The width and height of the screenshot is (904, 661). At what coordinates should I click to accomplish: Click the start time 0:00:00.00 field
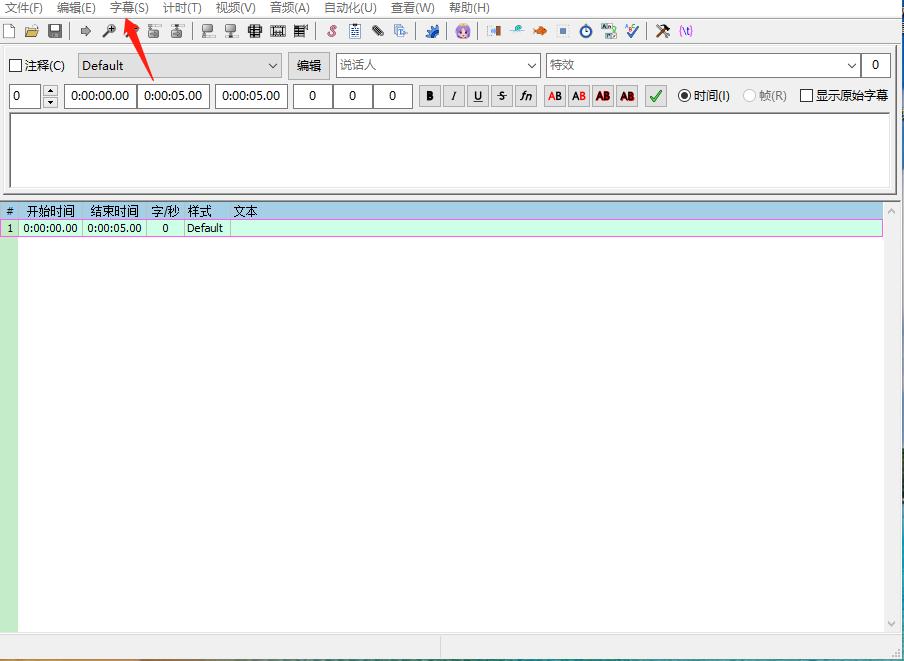click(100, 96)
